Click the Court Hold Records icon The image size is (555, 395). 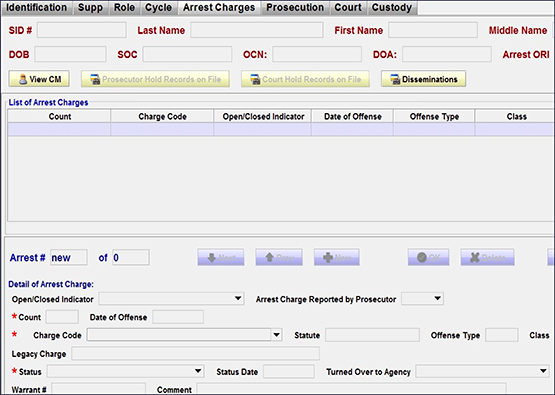(x=255, y=79)
